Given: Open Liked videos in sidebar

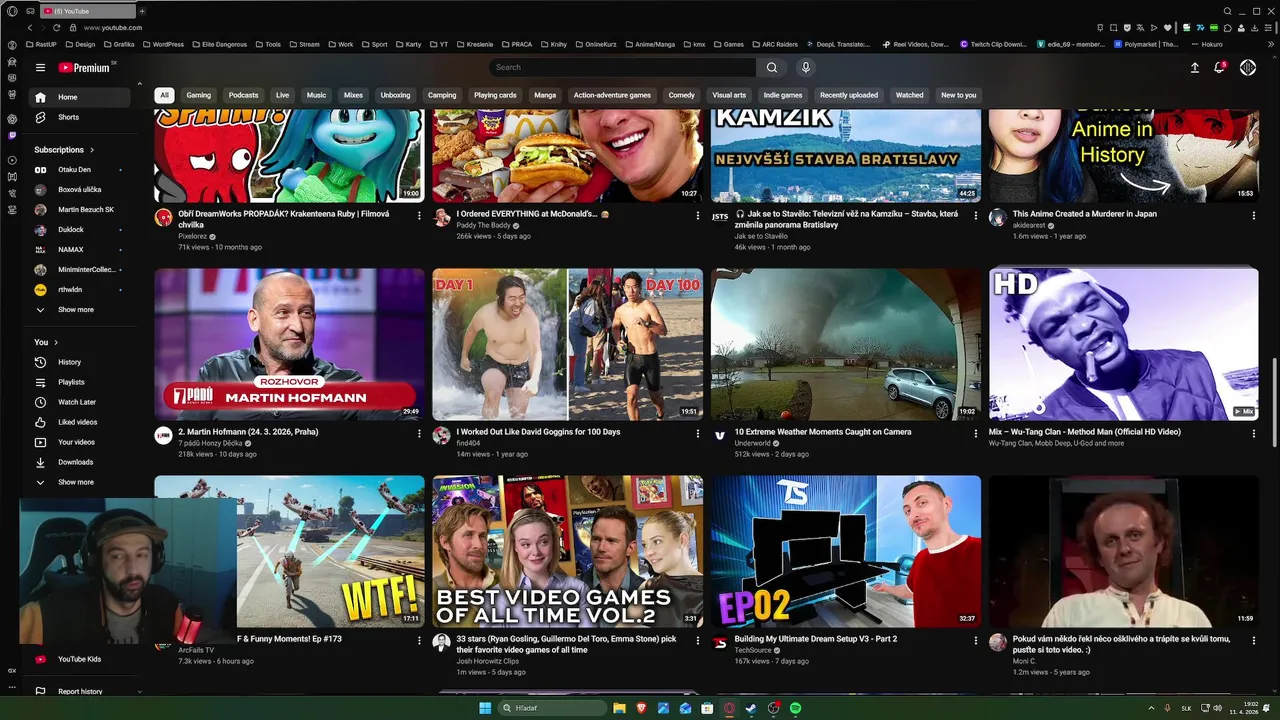Looking at the screenshot, I should pyautogui.click(x=79, y=422).
